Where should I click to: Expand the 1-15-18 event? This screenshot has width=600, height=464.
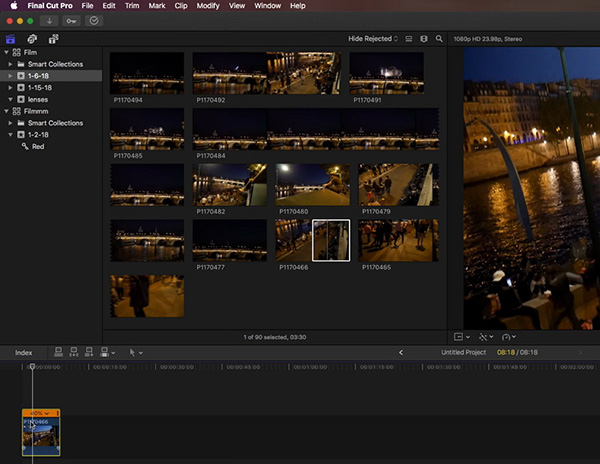pyautogui.click(x=10, y=88)
